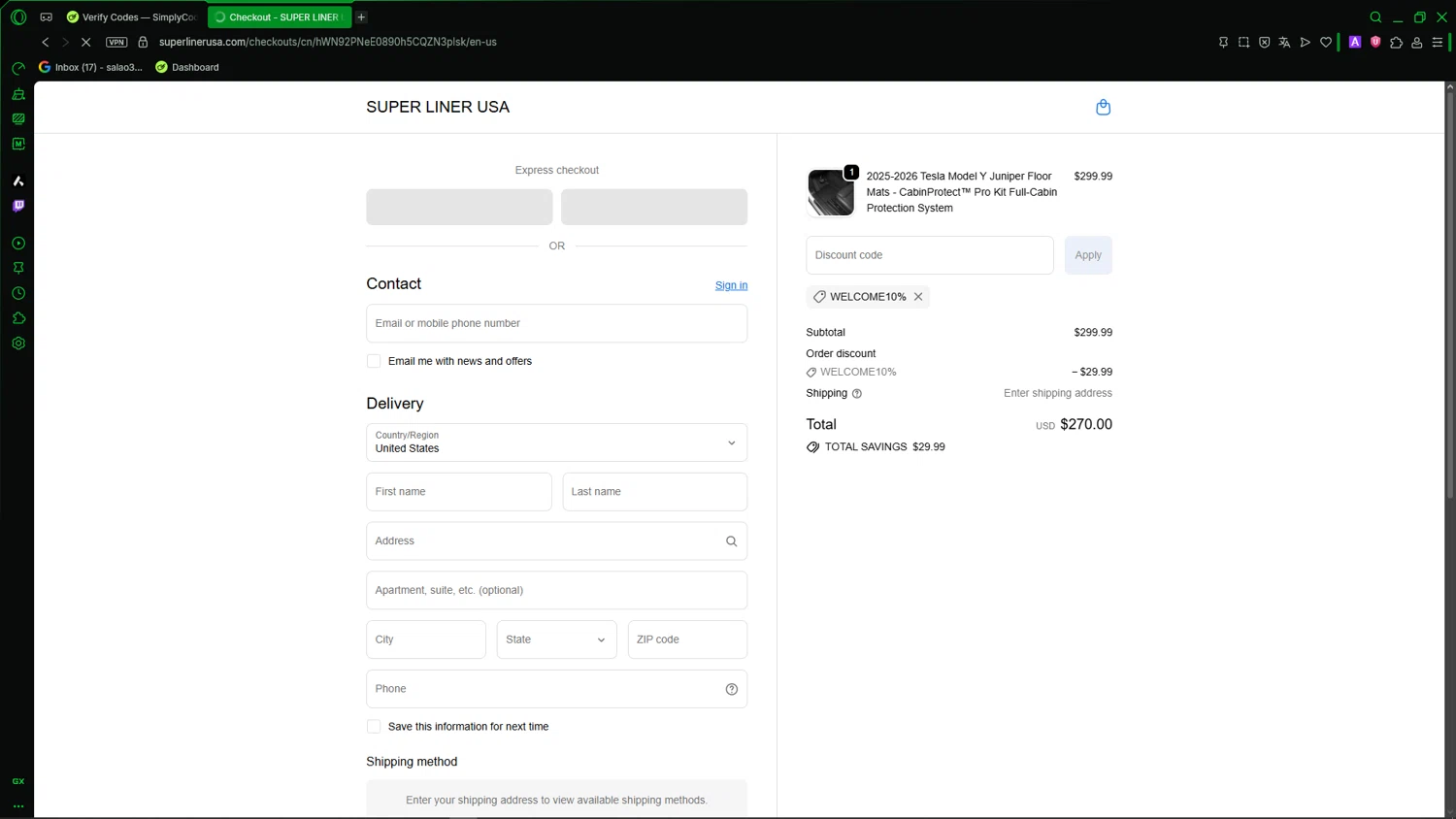Viewport: 1456px width, 819px height.
Task: Open History clock icon in sidebar
Action: [x=18, y=293]
